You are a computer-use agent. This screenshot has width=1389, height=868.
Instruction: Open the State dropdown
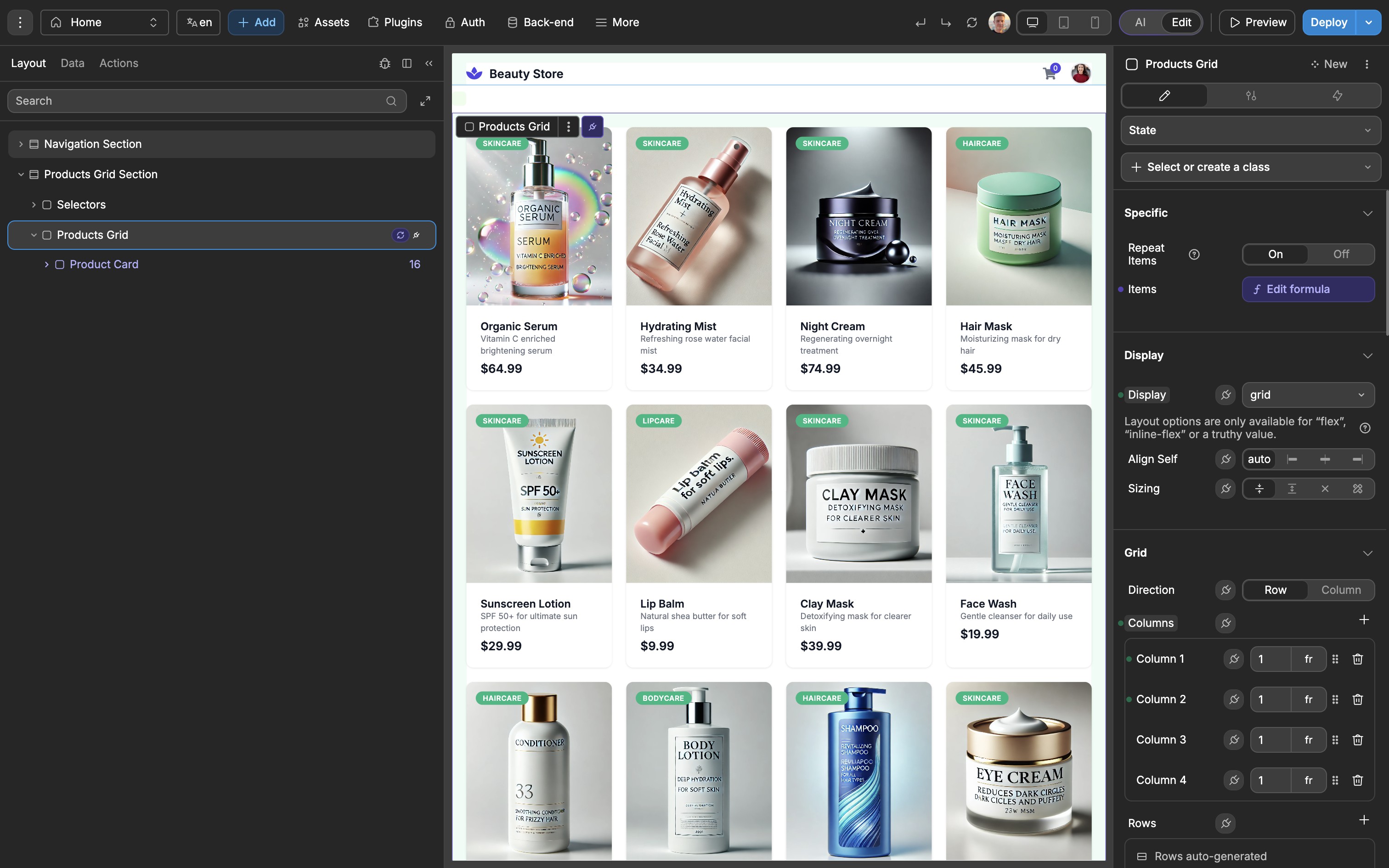[x=1251, y=130]
